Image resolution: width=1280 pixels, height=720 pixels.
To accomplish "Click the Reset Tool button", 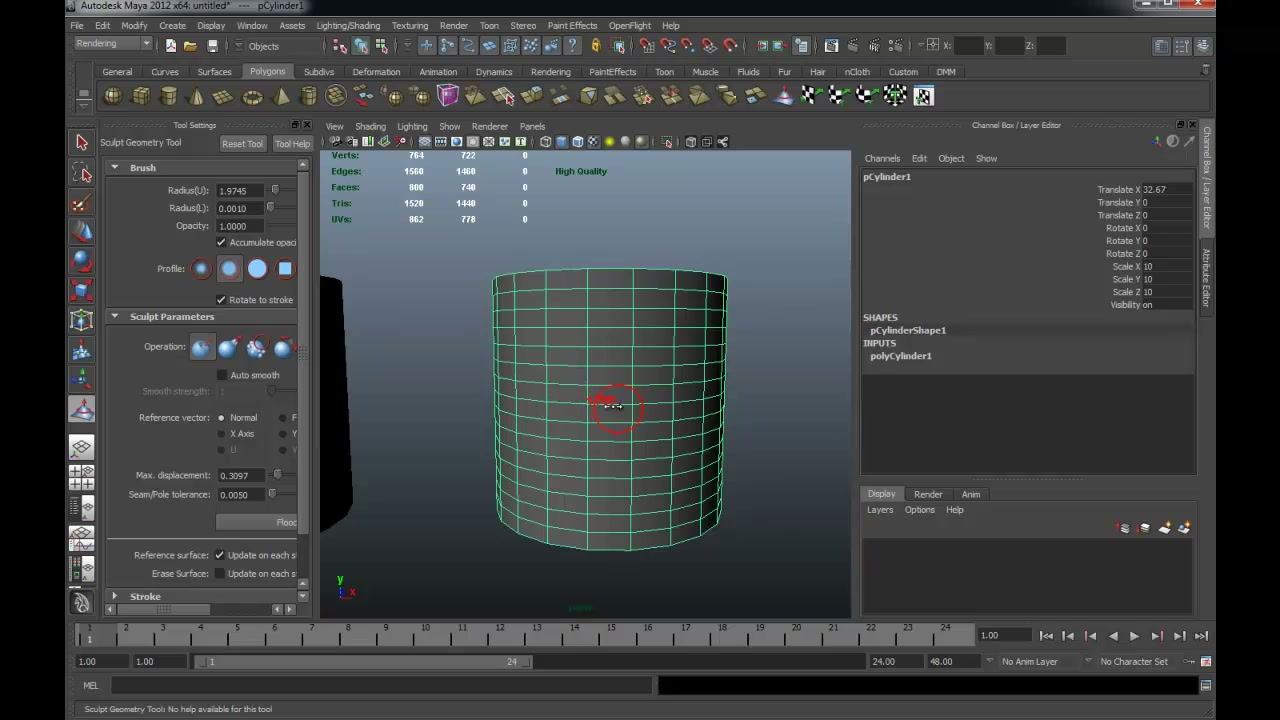I will point(242,143).
